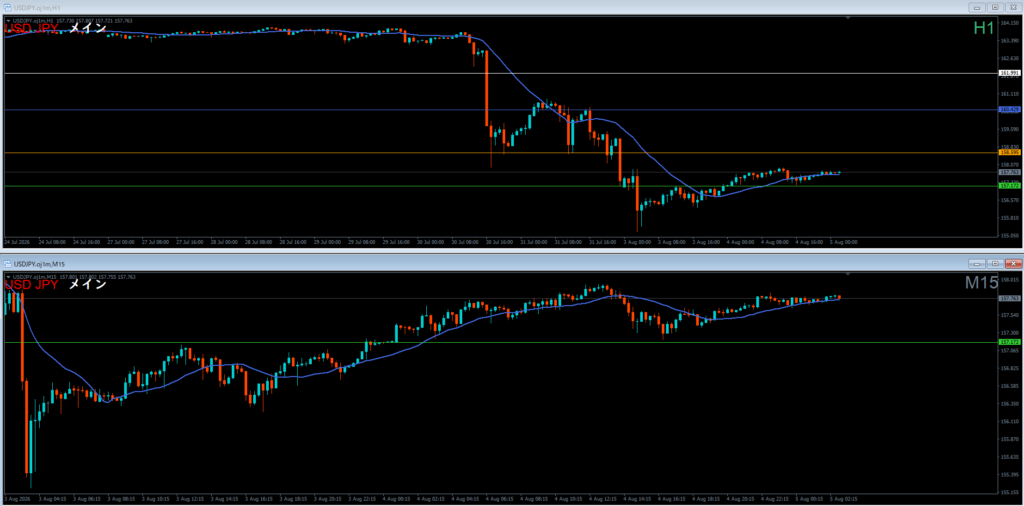Maximize the USDJPY M15 chart window
Viewport: 1024px width, 506px height.
pos(995,264)
